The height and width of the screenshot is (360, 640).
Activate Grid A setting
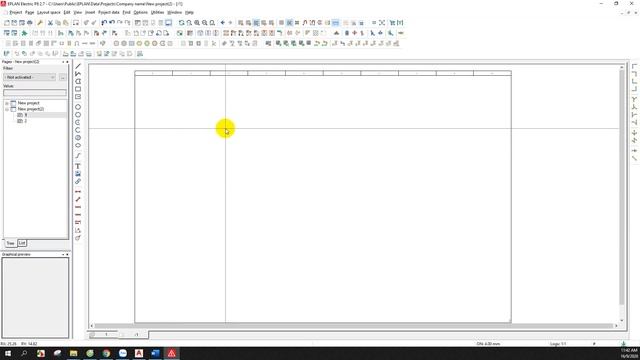(x=241, y=23)
